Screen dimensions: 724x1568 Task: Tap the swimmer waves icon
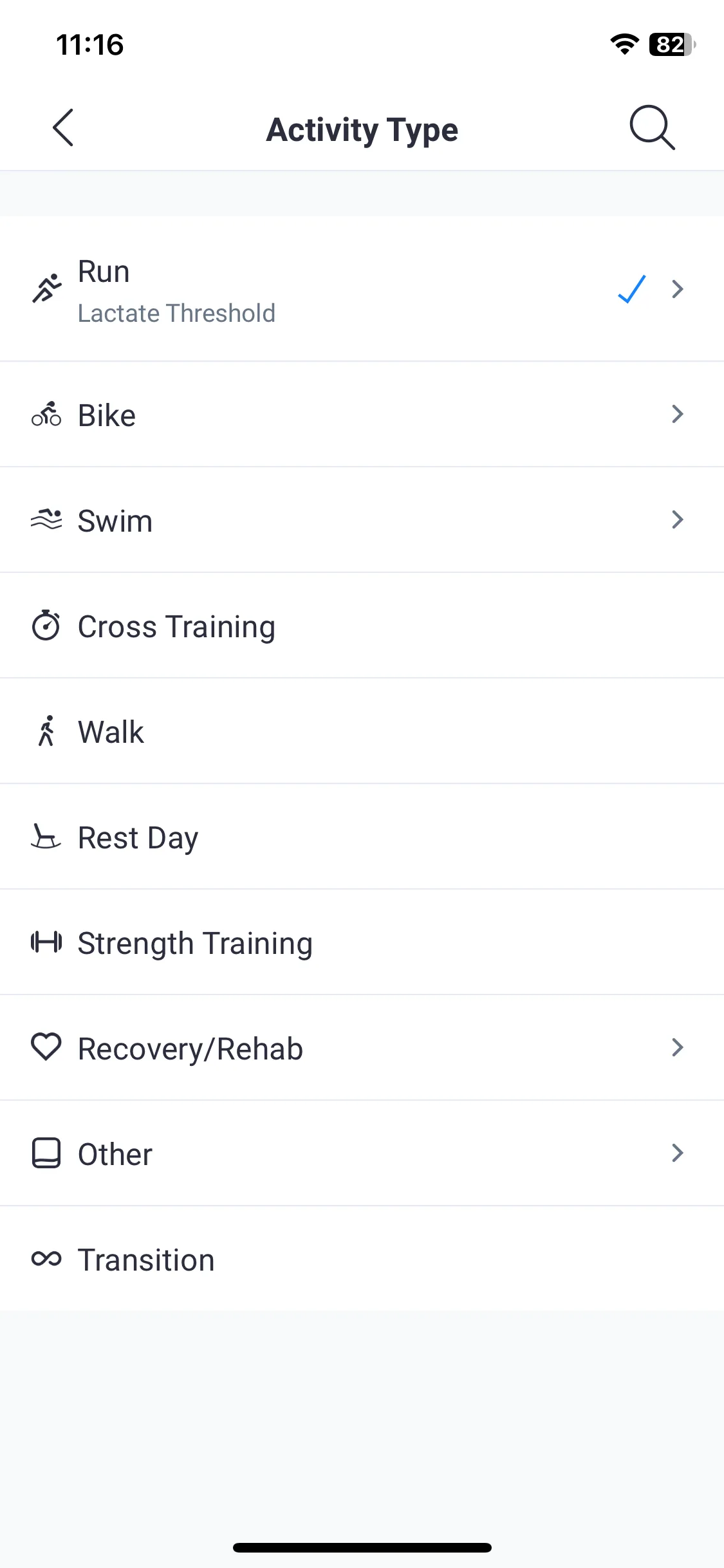tap(46, 520)
